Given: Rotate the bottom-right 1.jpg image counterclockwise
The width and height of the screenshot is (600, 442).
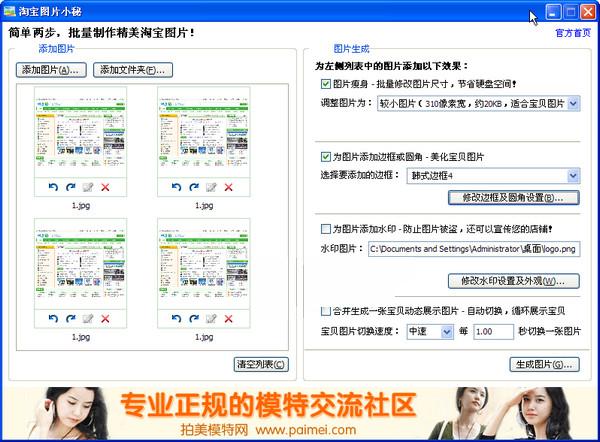Looking at the screenshot, I should pyautogui.click(x=176, y=318).
